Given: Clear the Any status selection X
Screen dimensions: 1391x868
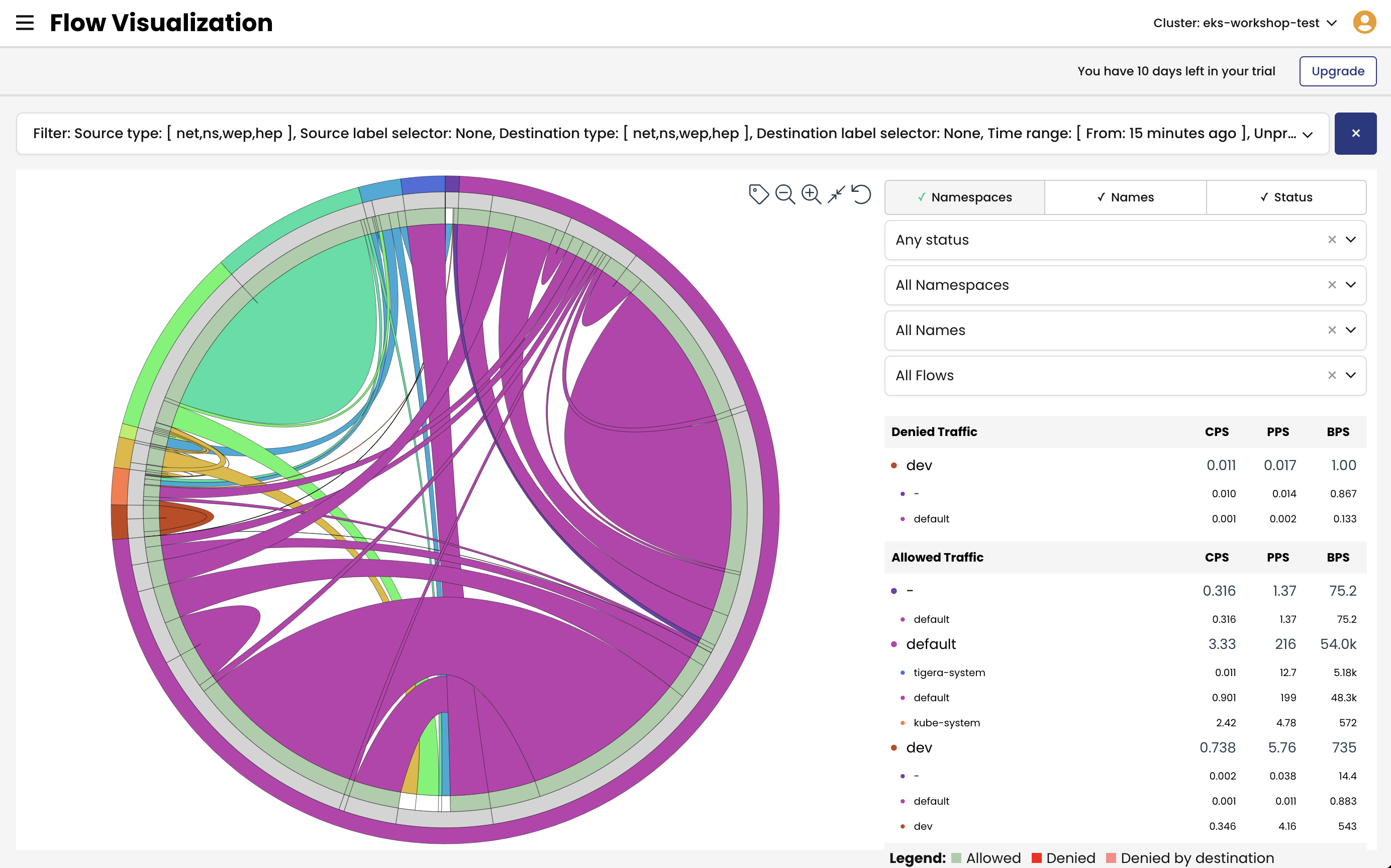Looking at the screenshot, I should (x=1332, y=240).
